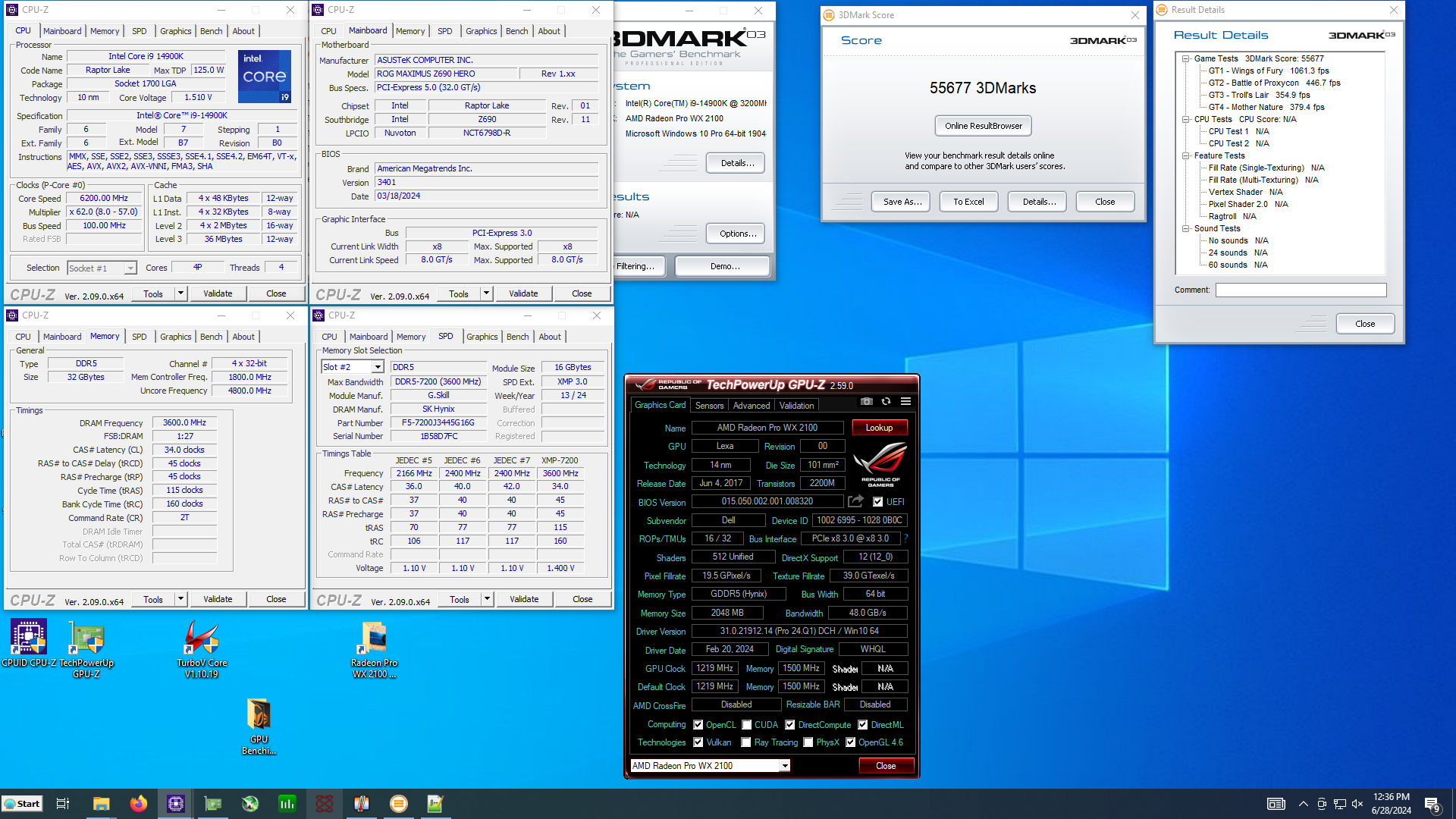Image resolution: width=1456 pixels, height=819 pixels.
Task: Click the touch keyboard tray icon
Action: click(x=1276, y=804)
